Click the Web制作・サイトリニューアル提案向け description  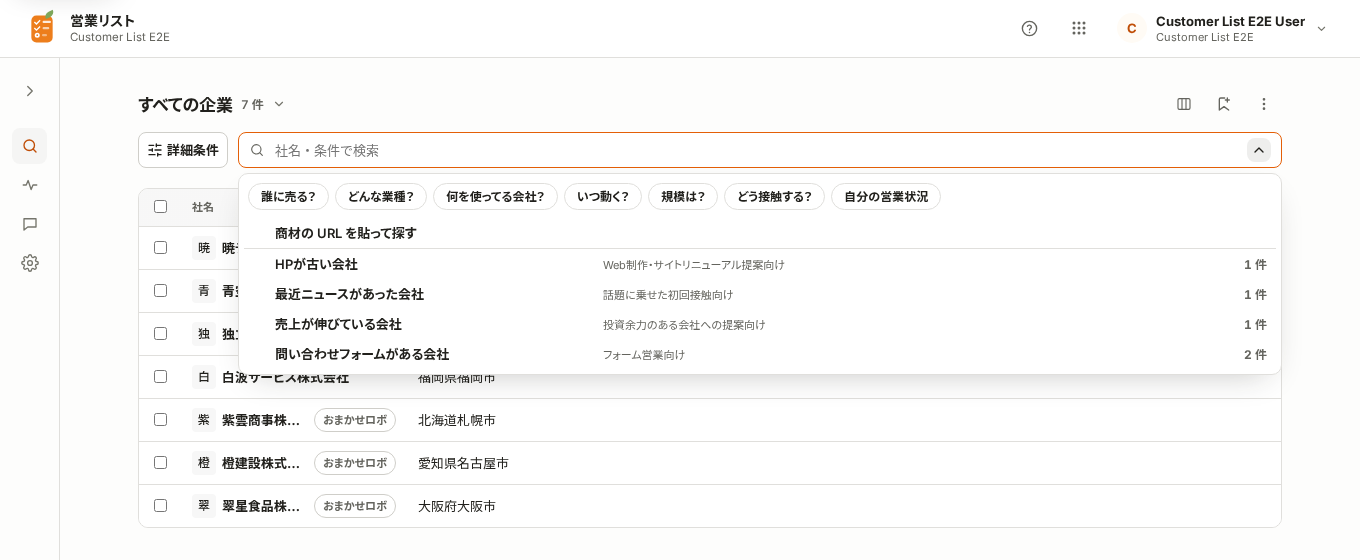tap(694, 265)
